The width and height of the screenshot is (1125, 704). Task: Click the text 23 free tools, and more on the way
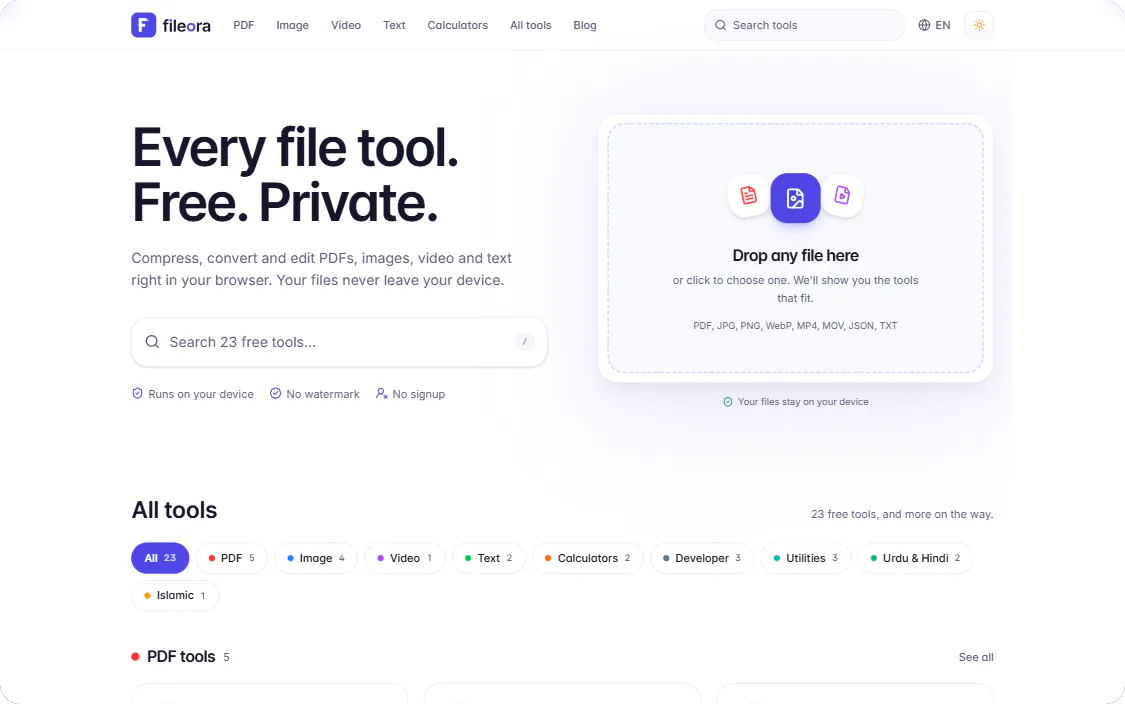pyautogui.click(x=902, y=515)
